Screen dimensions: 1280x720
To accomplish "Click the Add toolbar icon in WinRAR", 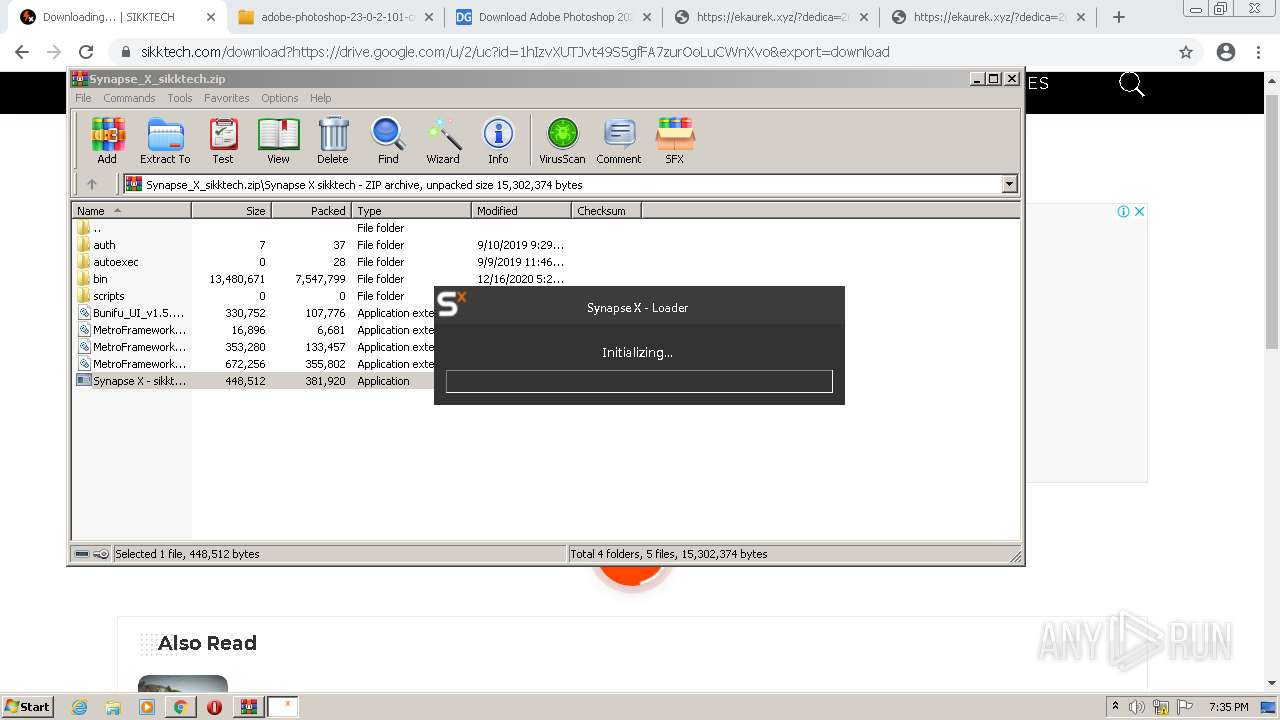I will click(x=107, y=140).
